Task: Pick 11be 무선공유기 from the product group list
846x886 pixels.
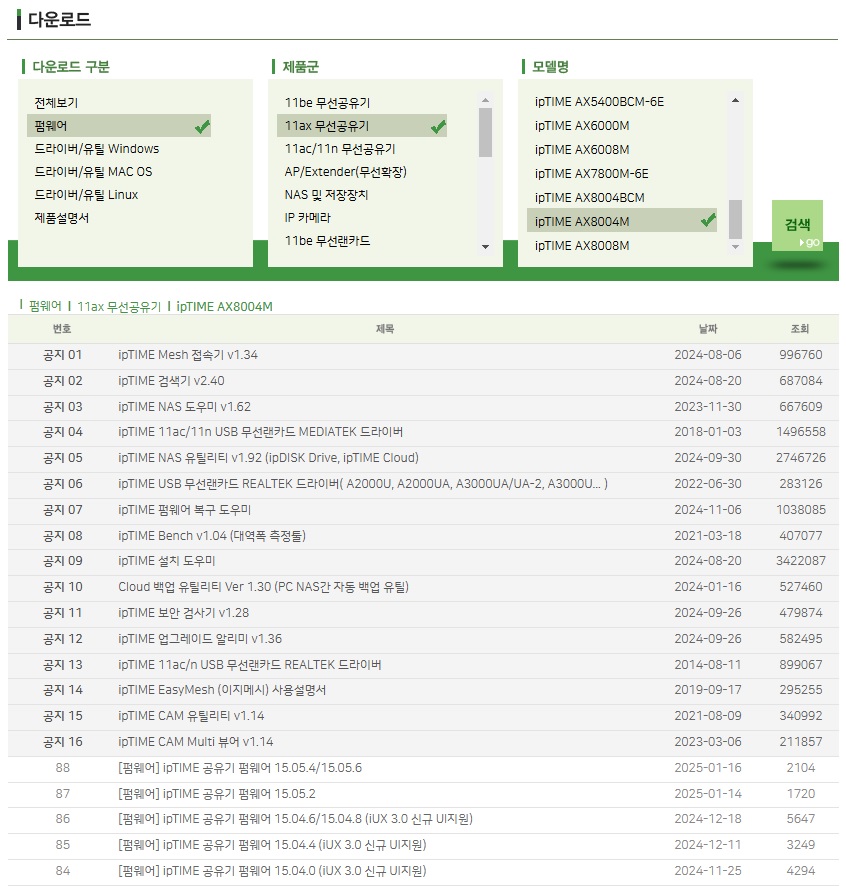Action: (327, 103)
